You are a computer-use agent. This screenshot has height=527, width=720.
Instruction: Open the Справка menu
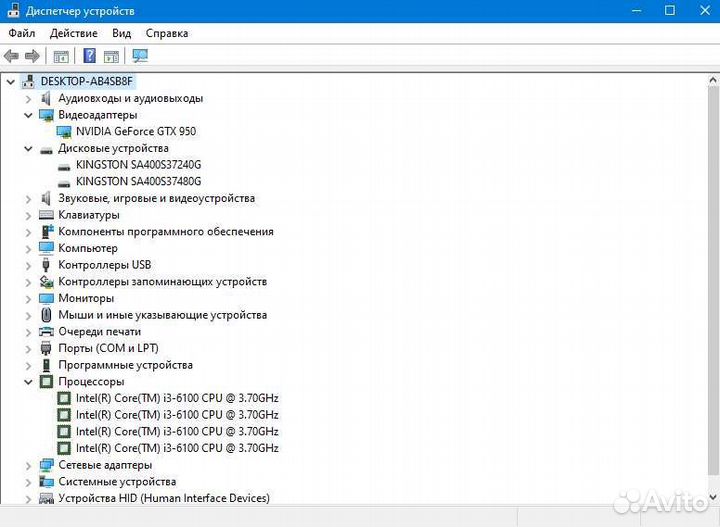point(166,33)
